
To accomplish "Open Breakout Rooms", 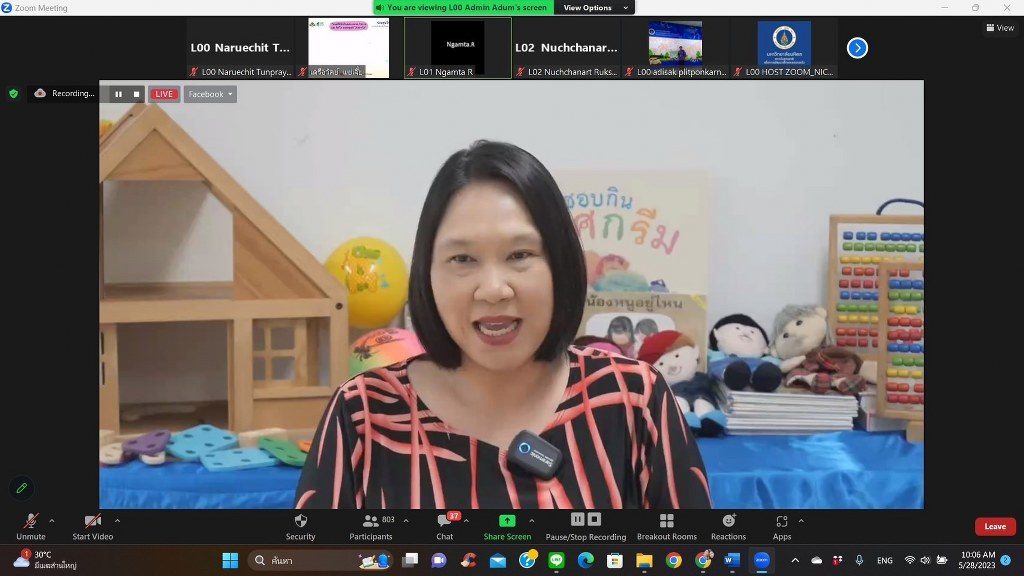I will pos(666,526).
